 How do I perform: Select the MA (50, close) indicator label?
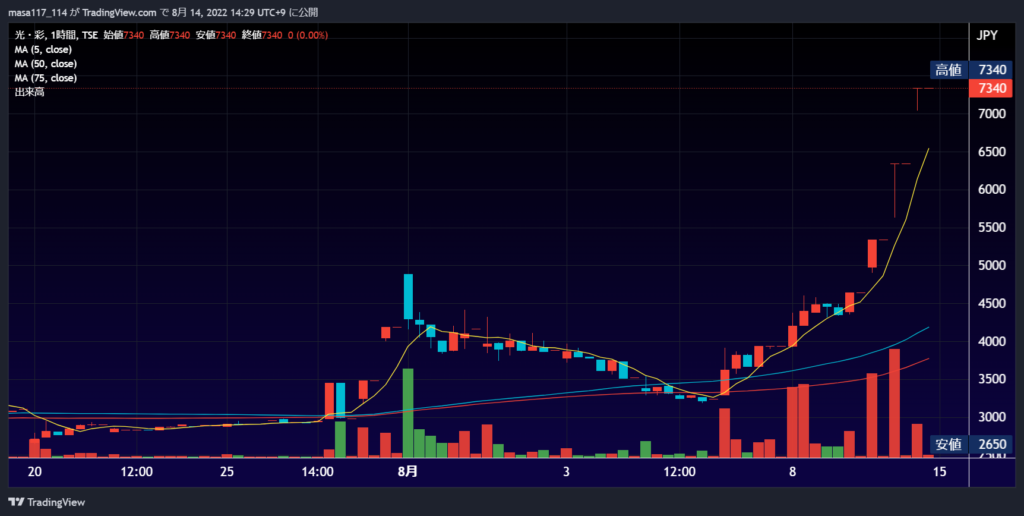pyautogui.click(x=46, y=64)
